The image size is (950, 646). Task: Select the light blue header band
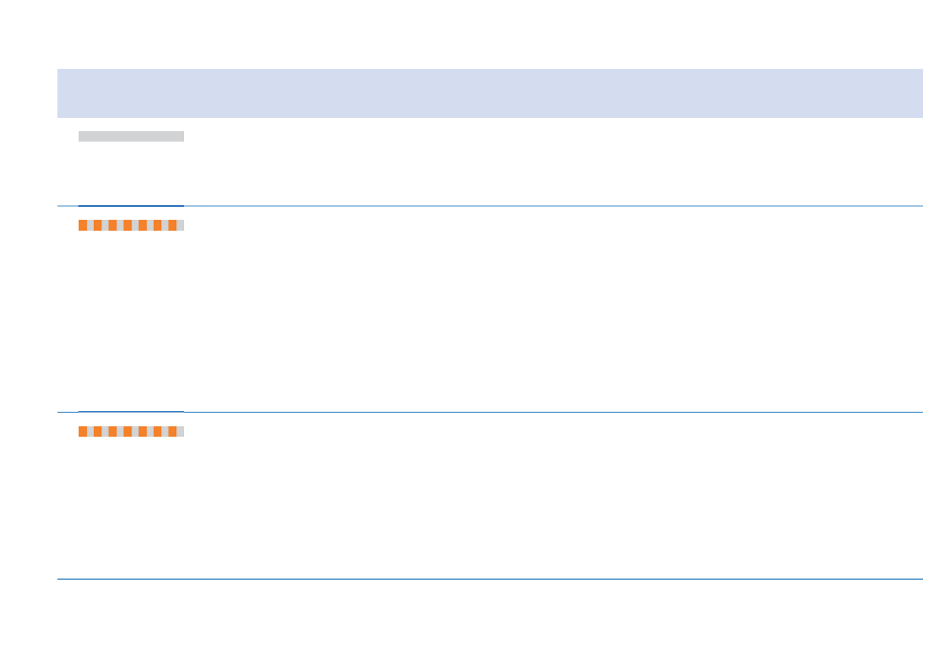click(490, 93)
